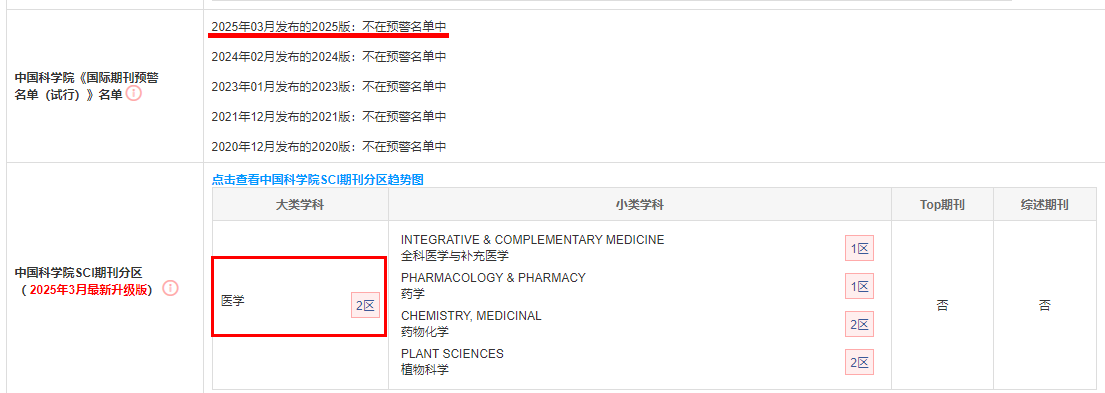Click the 2区 badge next to 医学
This screenshot has height=393, width=1105.
pyautogui.click(x=366, y=306)
